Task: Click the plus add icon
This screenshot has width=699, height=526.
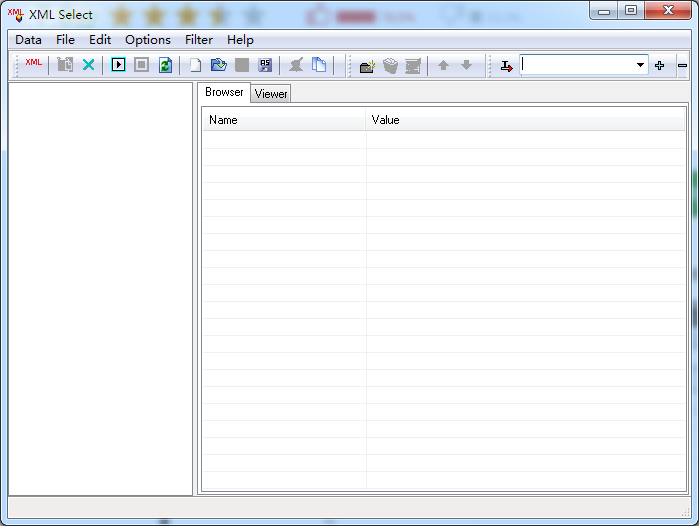Action: (660, 66)
